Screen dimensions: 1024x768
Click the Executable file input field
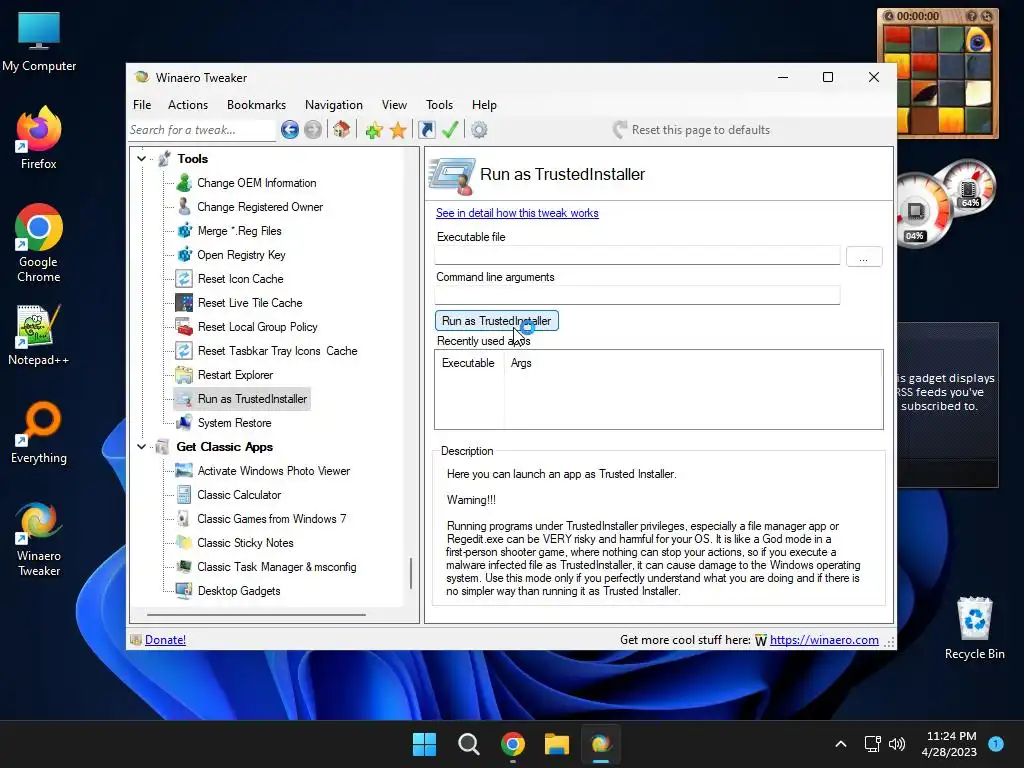point(637,255)
